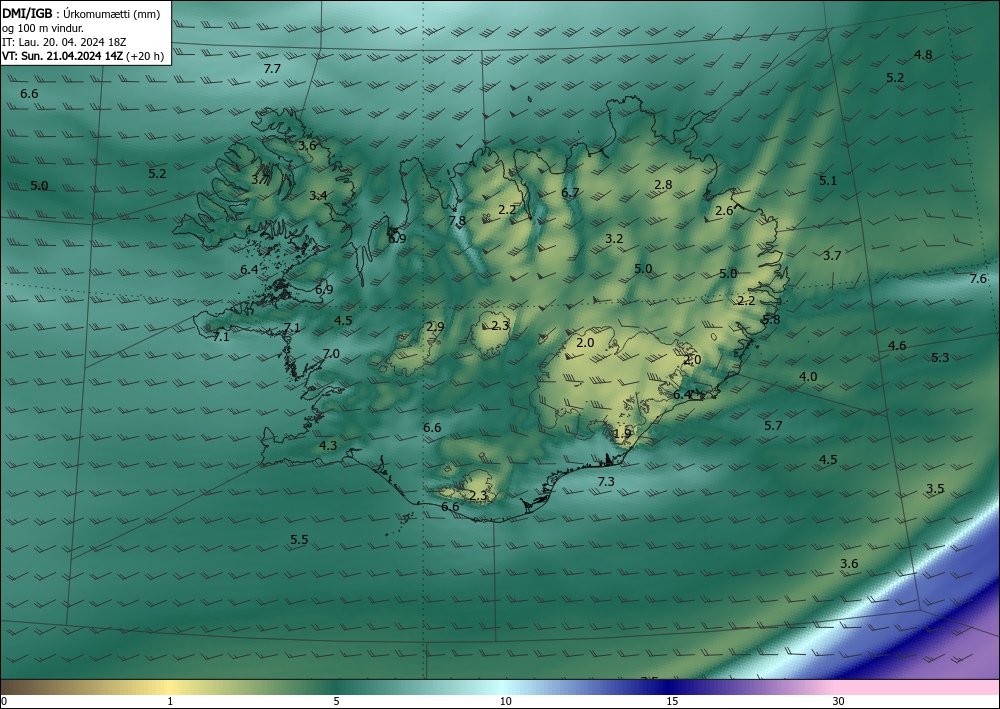Click the 3.2 value in the central north

614,239
